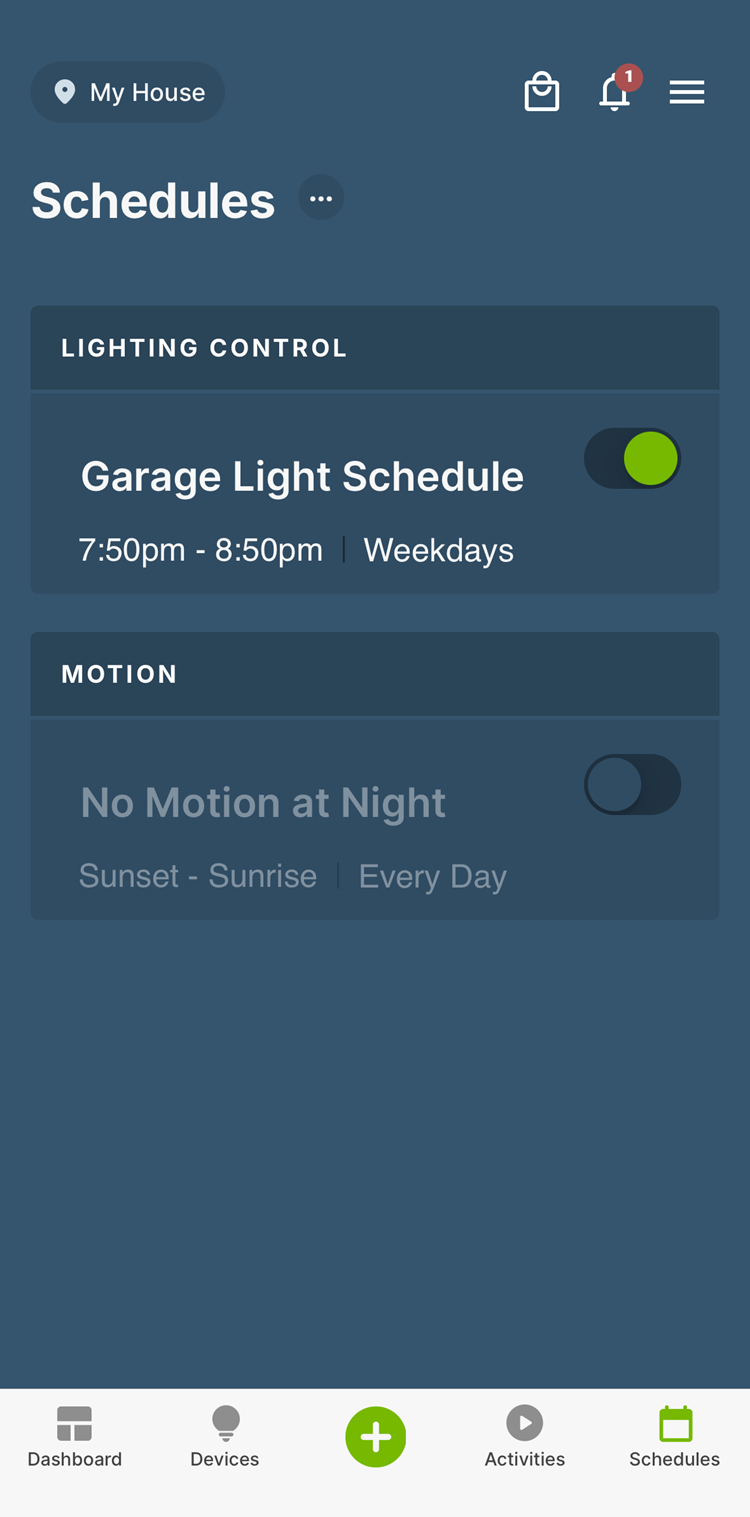Tap the Activities play icon
750x1517 pixels.
tap(524, 1422)
